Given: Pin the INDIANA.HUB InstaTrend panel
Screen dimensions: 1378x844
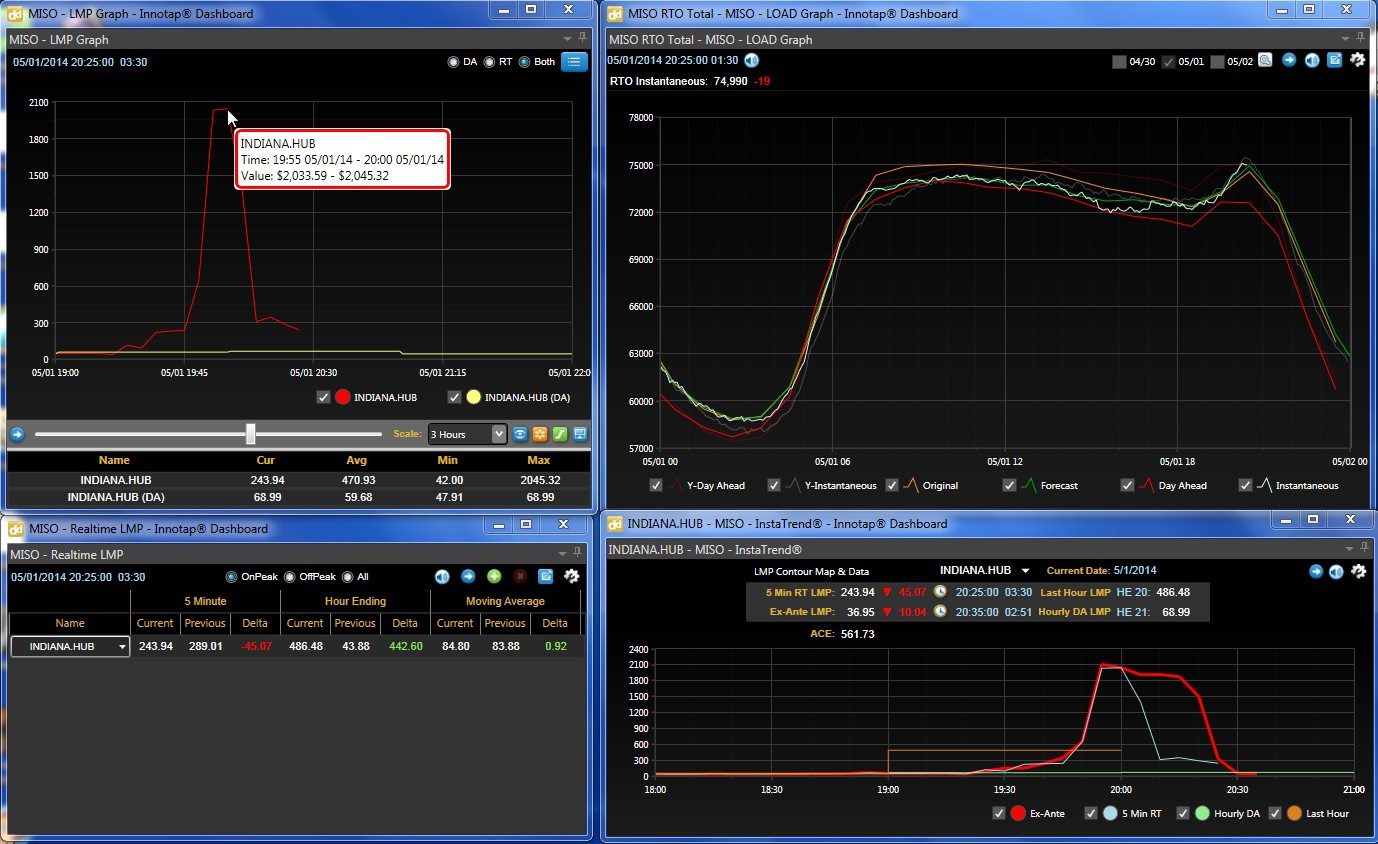Looking at the screenshot, I should 1363,548.
